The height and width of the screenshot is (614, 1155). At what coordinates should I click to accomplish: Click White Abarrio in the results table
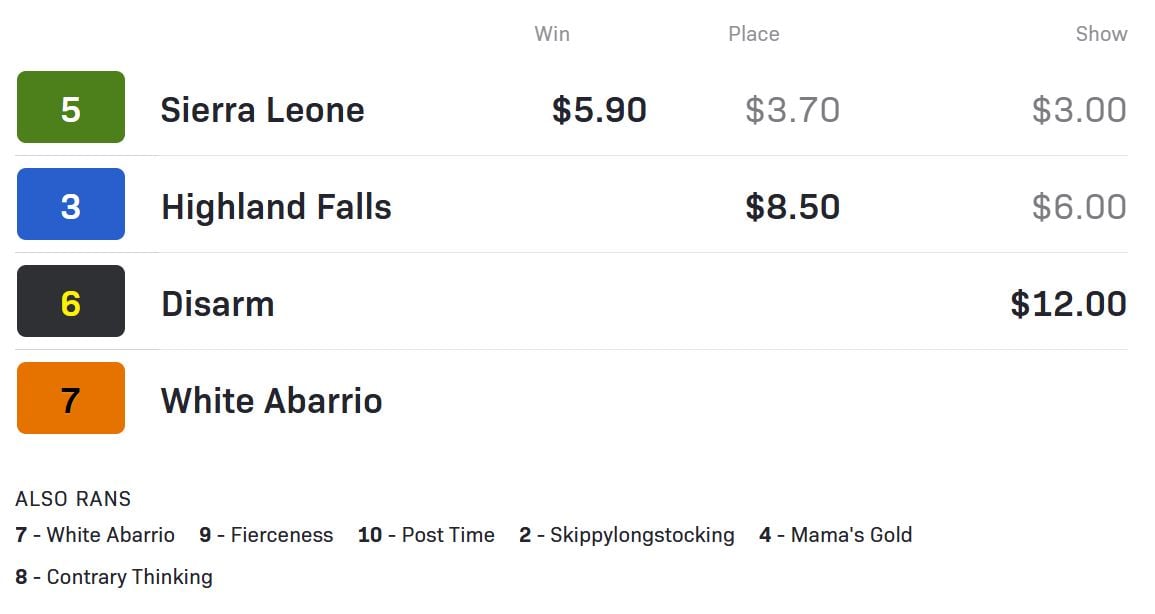pos(271,401)
